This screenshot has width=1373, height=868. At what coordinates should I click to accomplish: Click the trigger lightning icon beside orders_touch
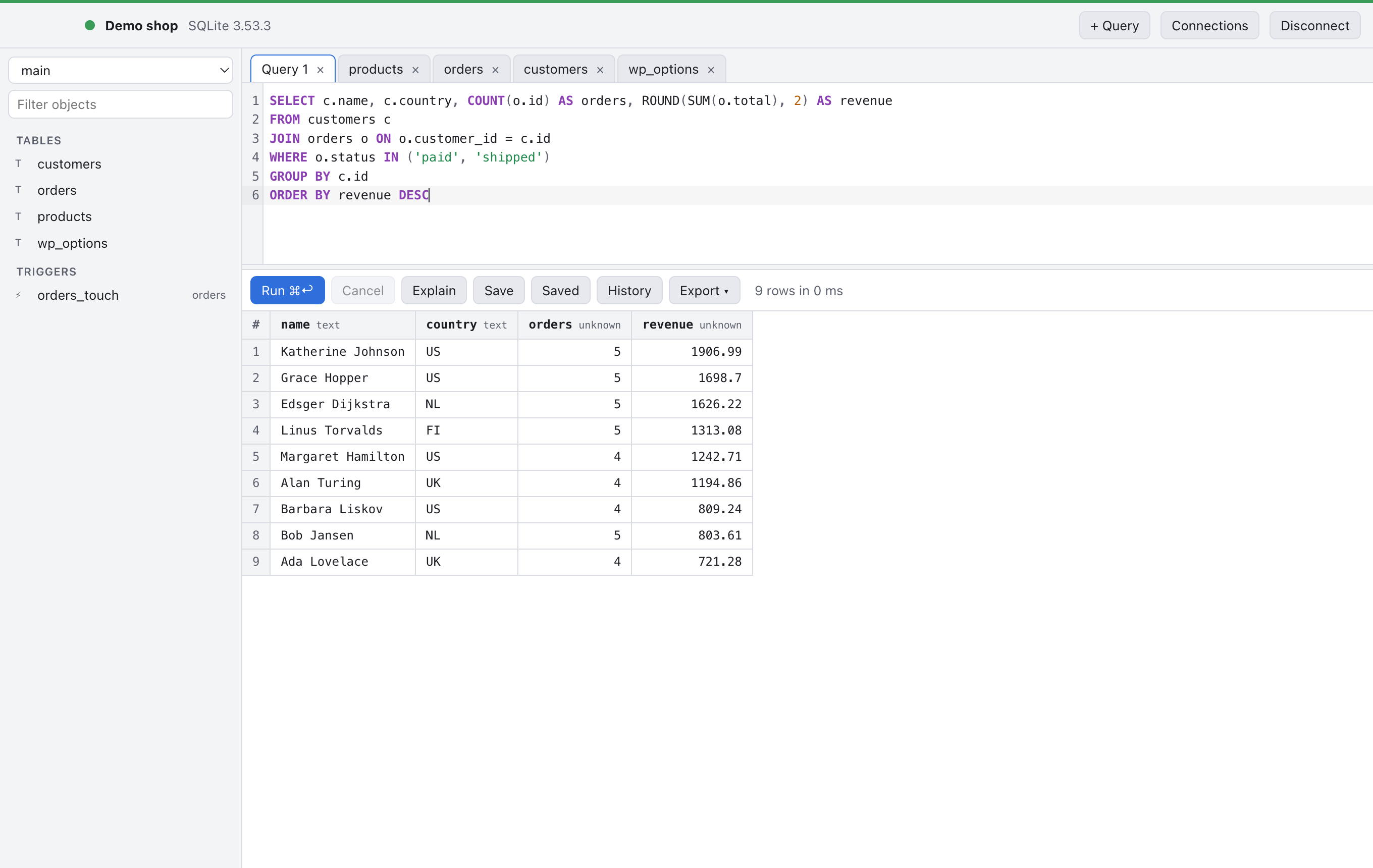pos(18,295)
